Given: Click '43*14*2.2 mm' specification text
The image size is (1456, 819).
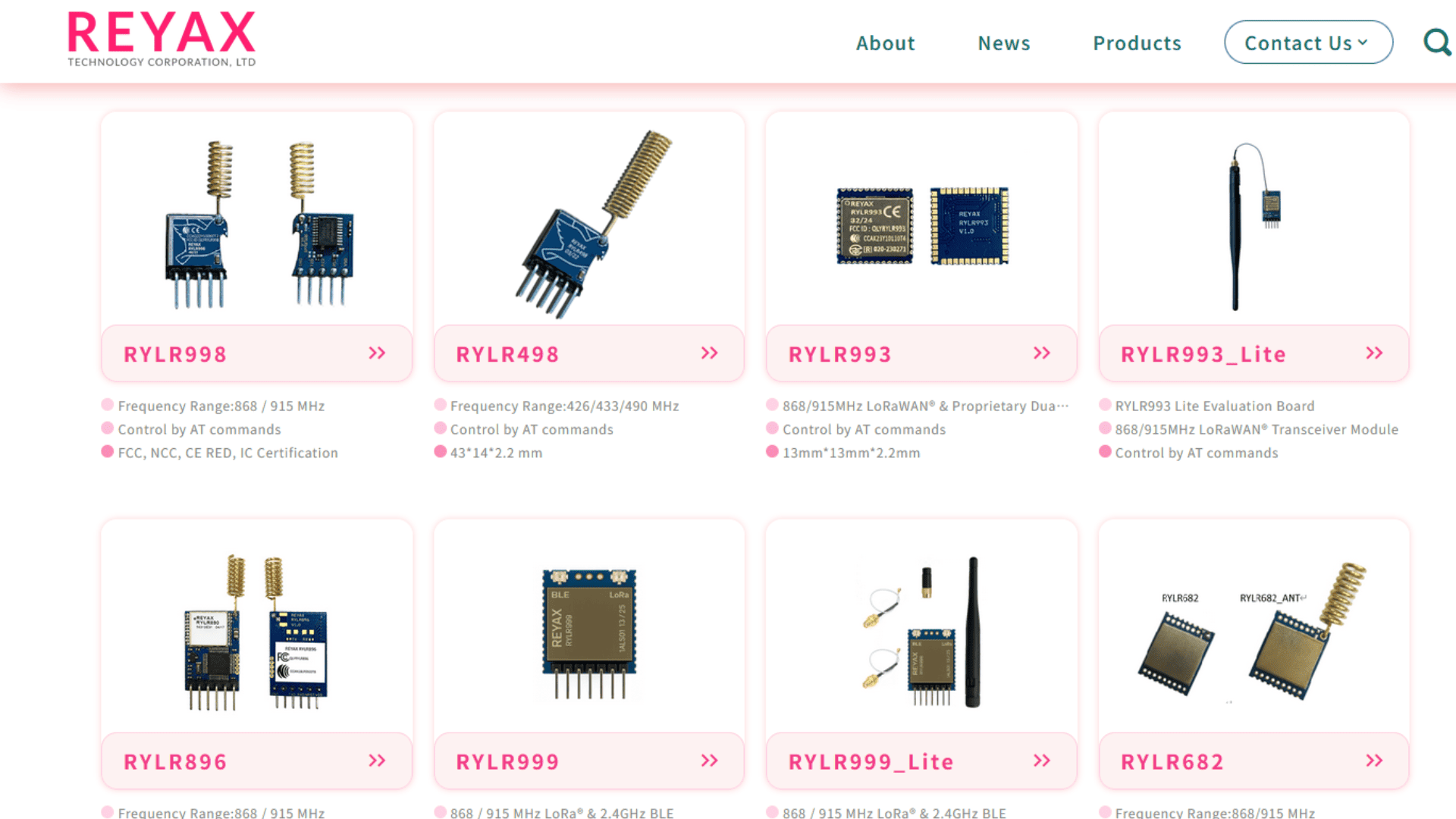Looking at the screenshot, I should click(x=496, y=453).
